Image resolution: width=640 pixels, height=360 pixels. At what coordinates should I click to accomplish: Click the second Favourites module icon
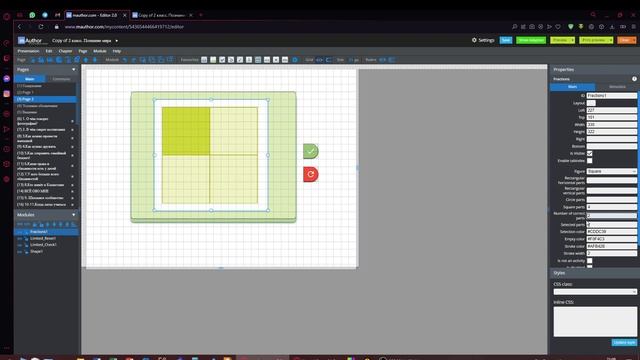coord(213,60)
